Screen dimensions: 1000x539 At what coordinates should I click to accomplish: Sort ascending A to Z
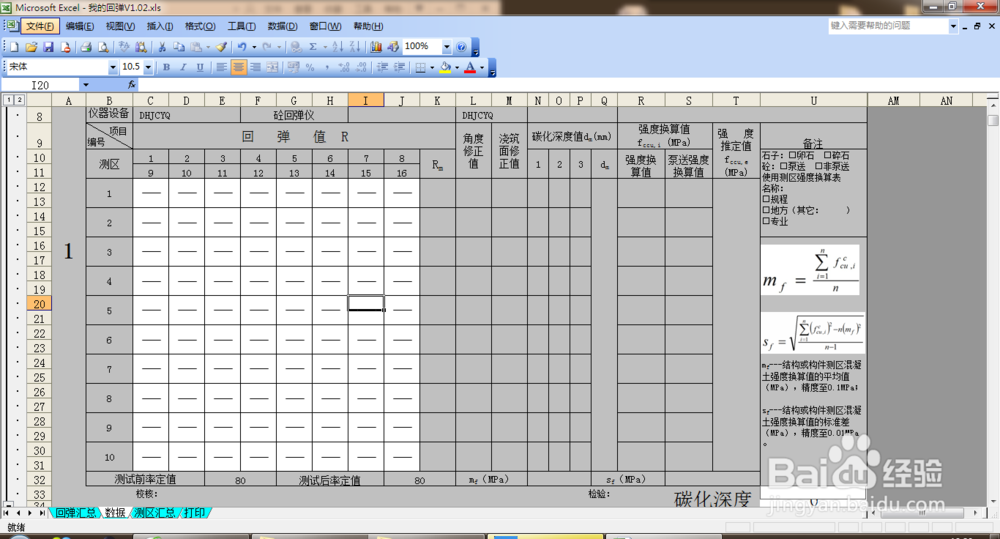click(338, 47)
